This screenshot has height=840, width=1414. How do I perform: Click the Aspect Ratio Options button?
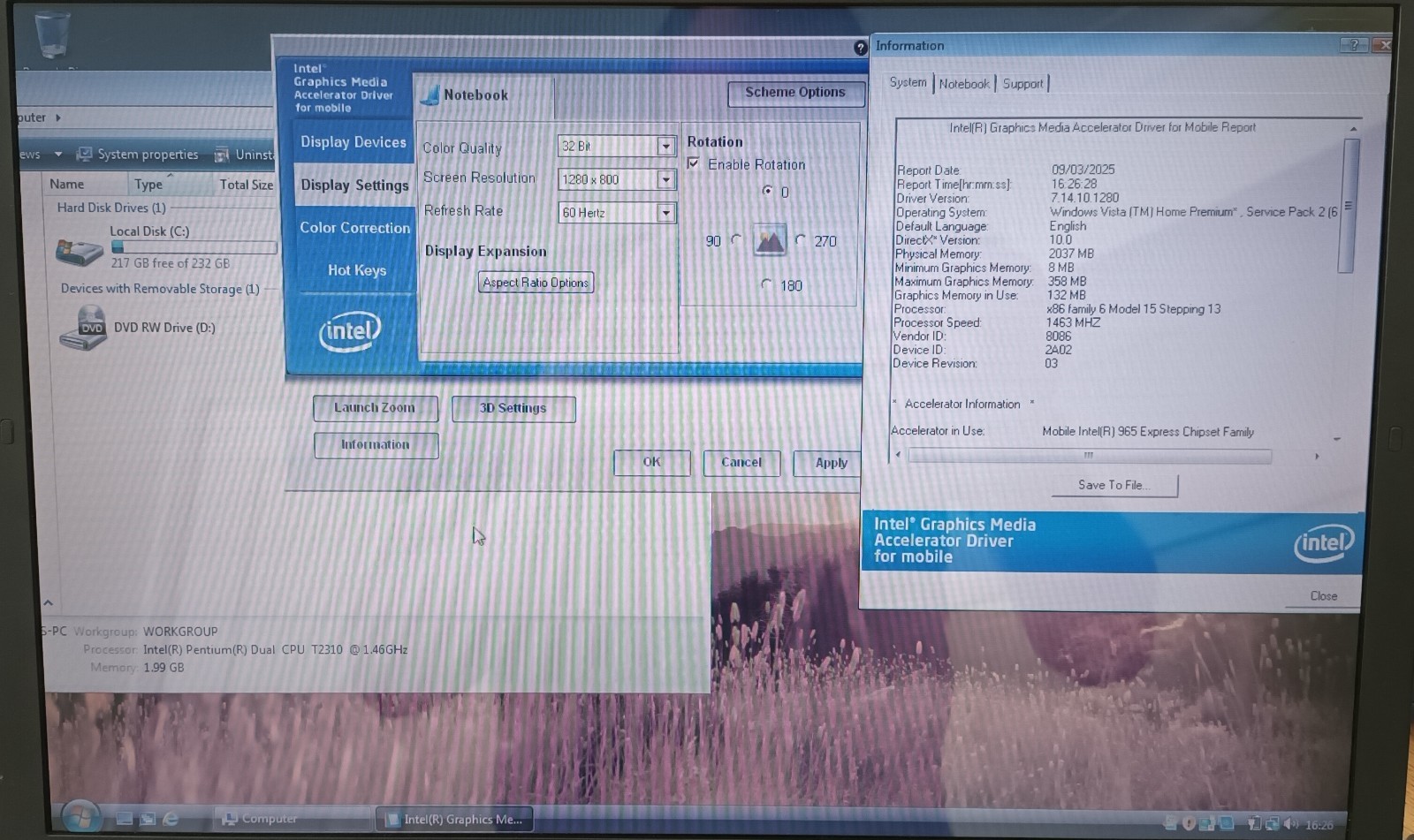[536, 283]
